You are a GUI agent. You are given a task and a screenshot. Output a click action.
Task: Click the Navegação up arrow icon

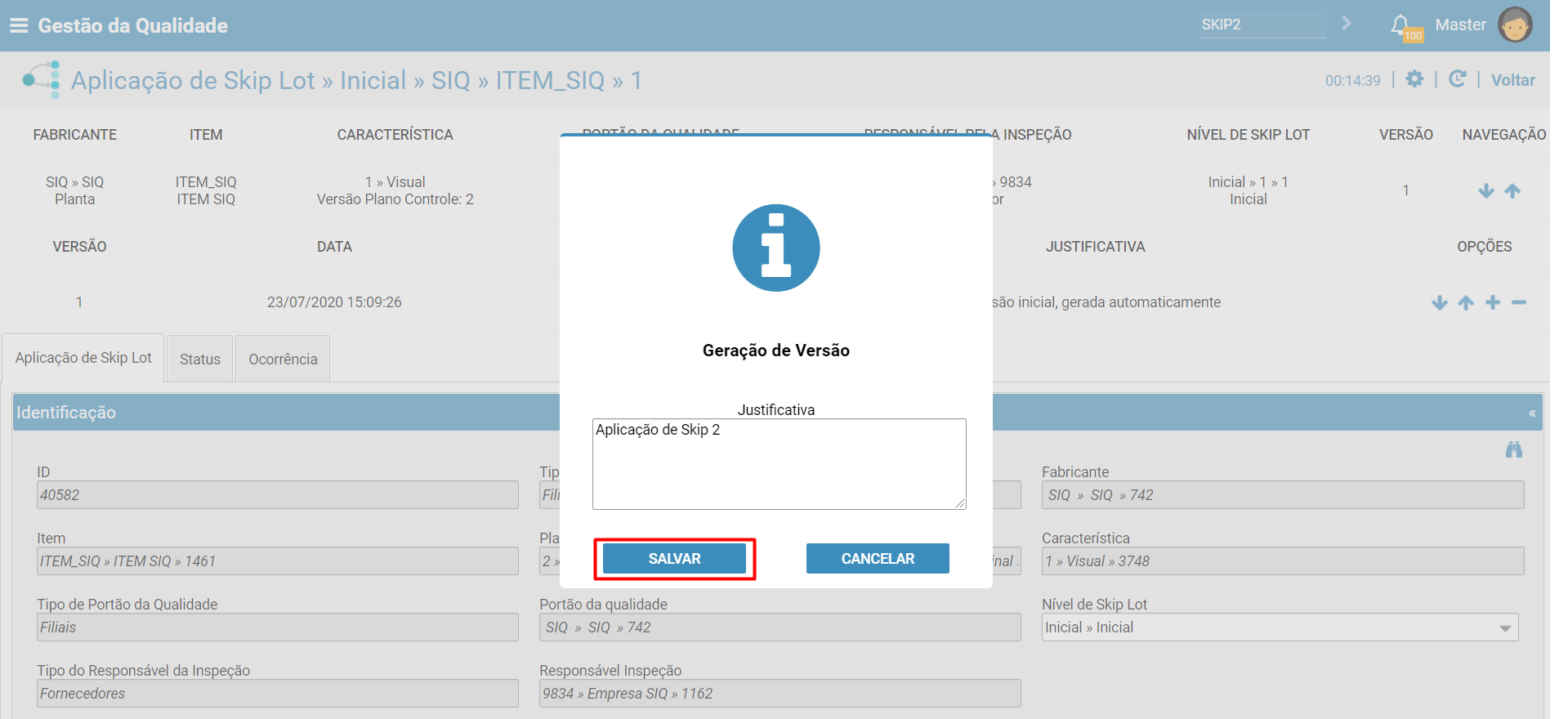1512,190
